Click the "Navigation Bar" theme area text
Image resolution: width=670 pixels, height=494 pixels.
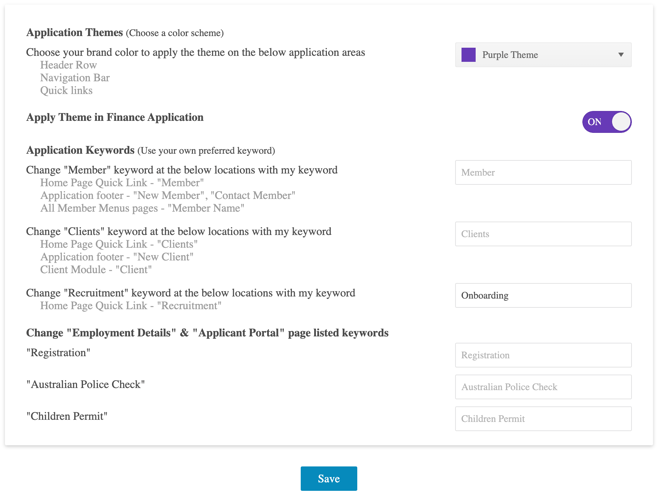[x=75, y=78]
